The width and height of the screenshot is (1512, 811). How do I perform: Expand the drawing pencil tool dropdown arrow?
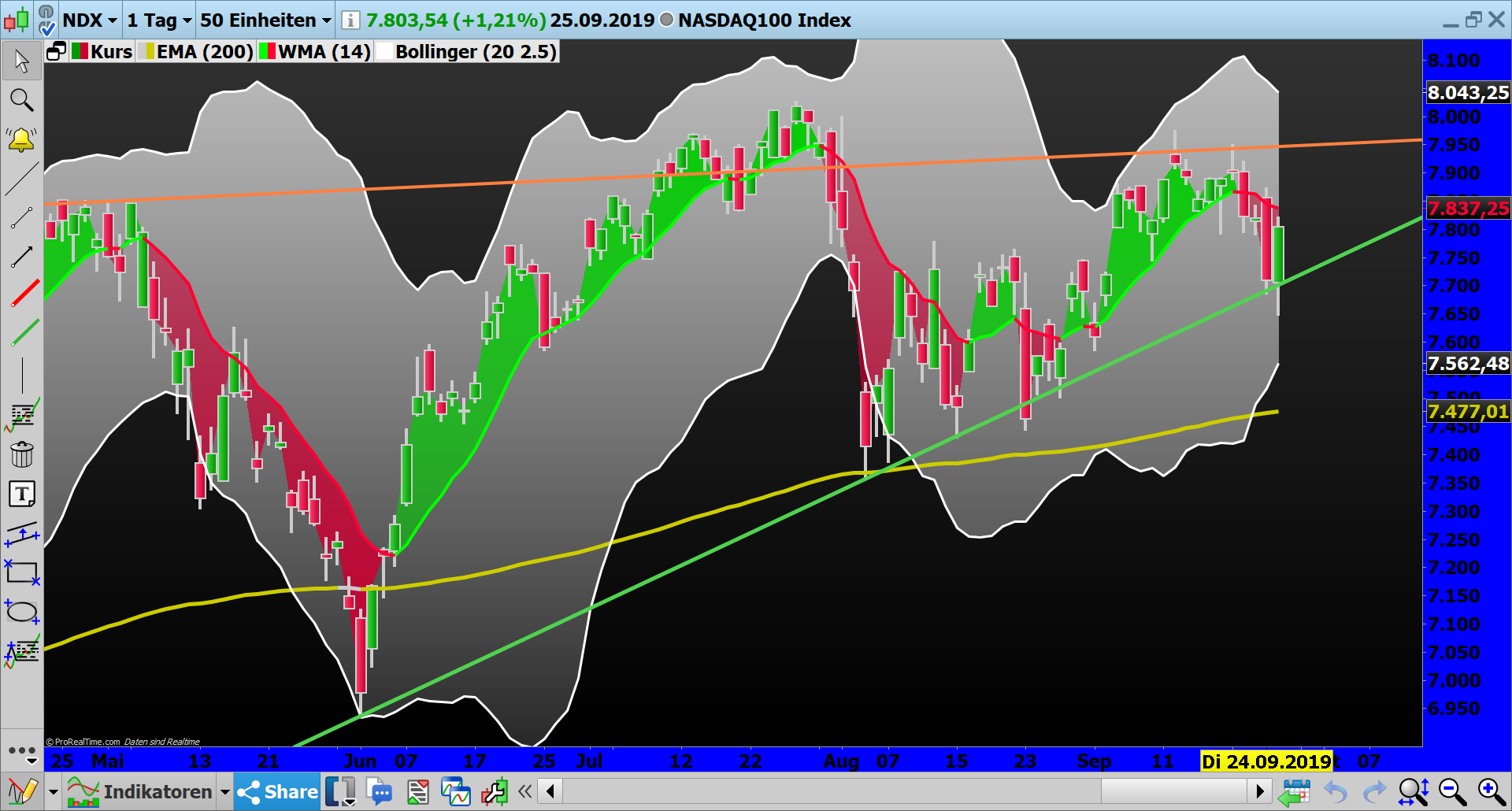54,792
